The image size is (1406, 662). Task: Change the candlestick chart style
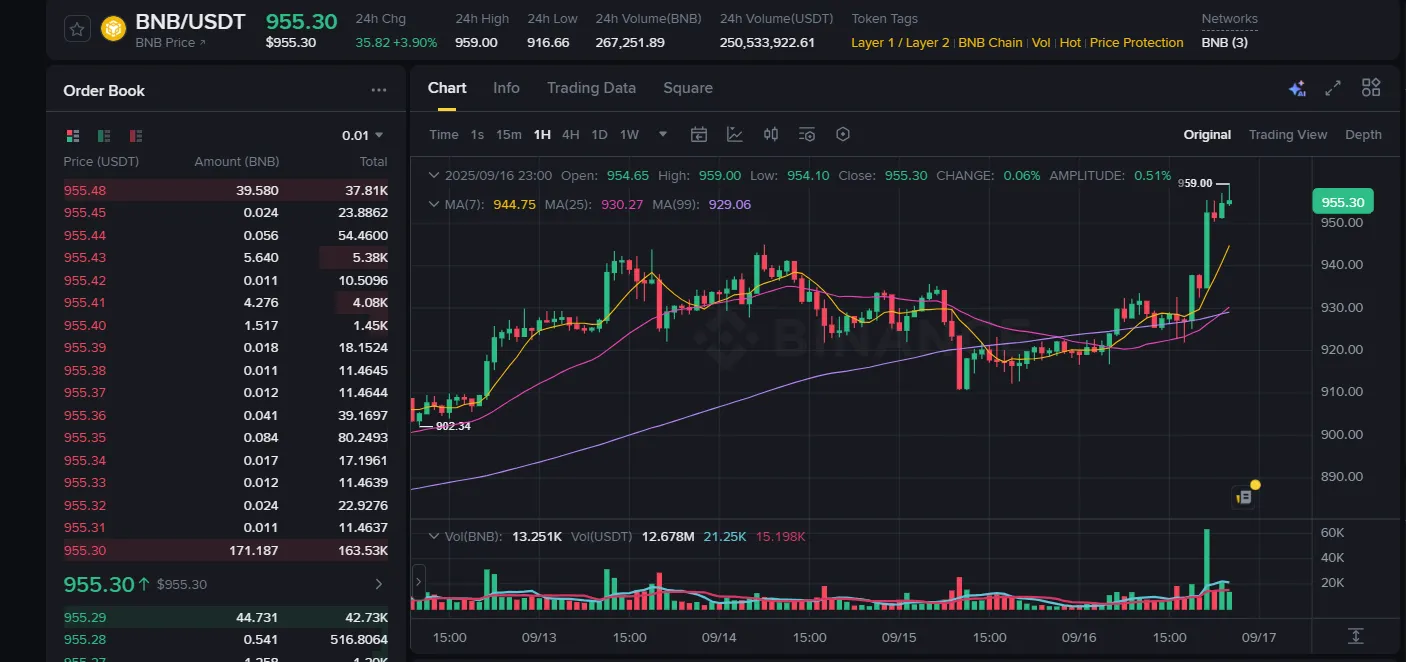[x=771, y=134]
